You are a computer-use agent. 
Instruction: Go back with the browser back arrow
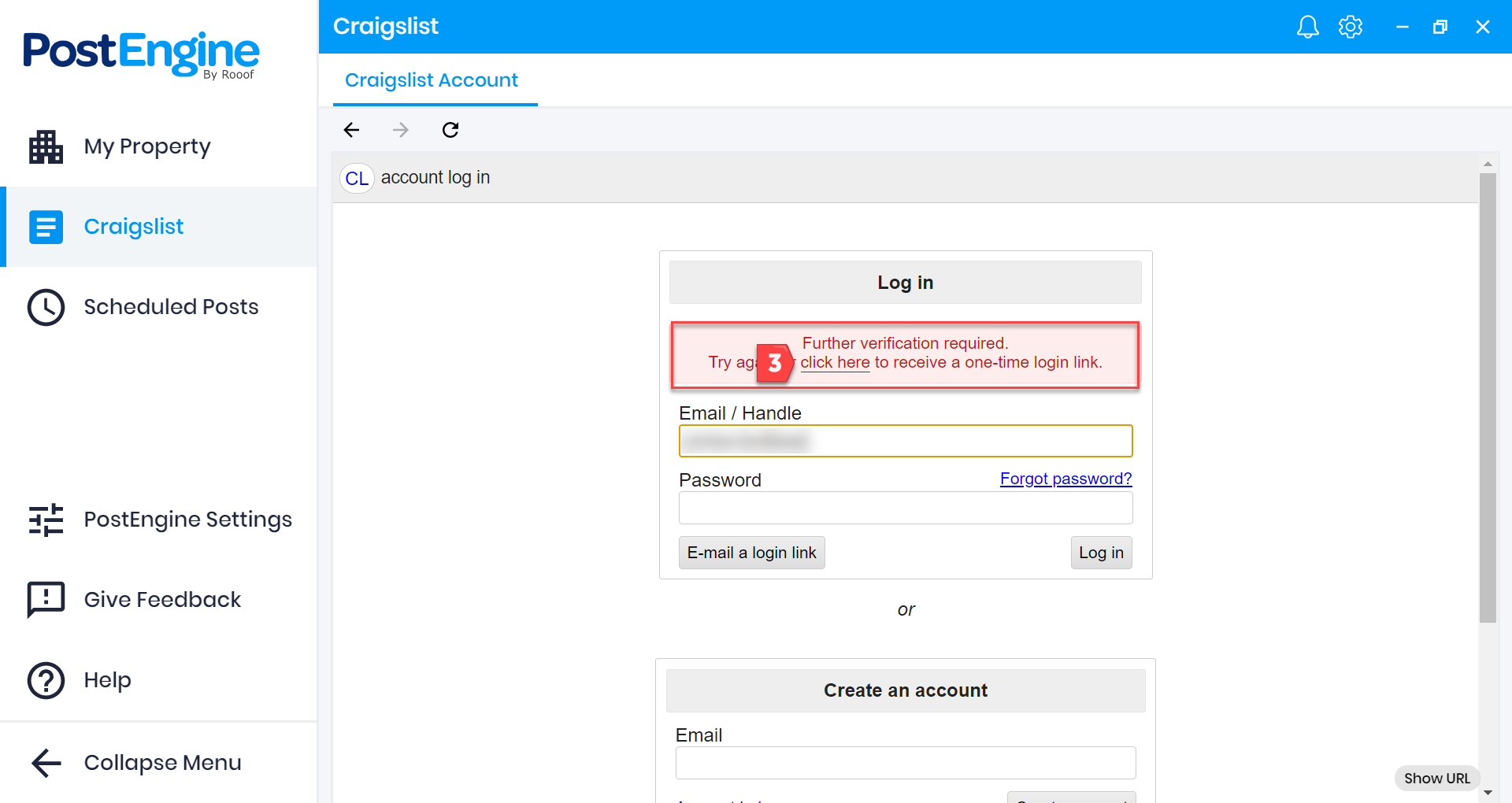[x=352, y=130]
